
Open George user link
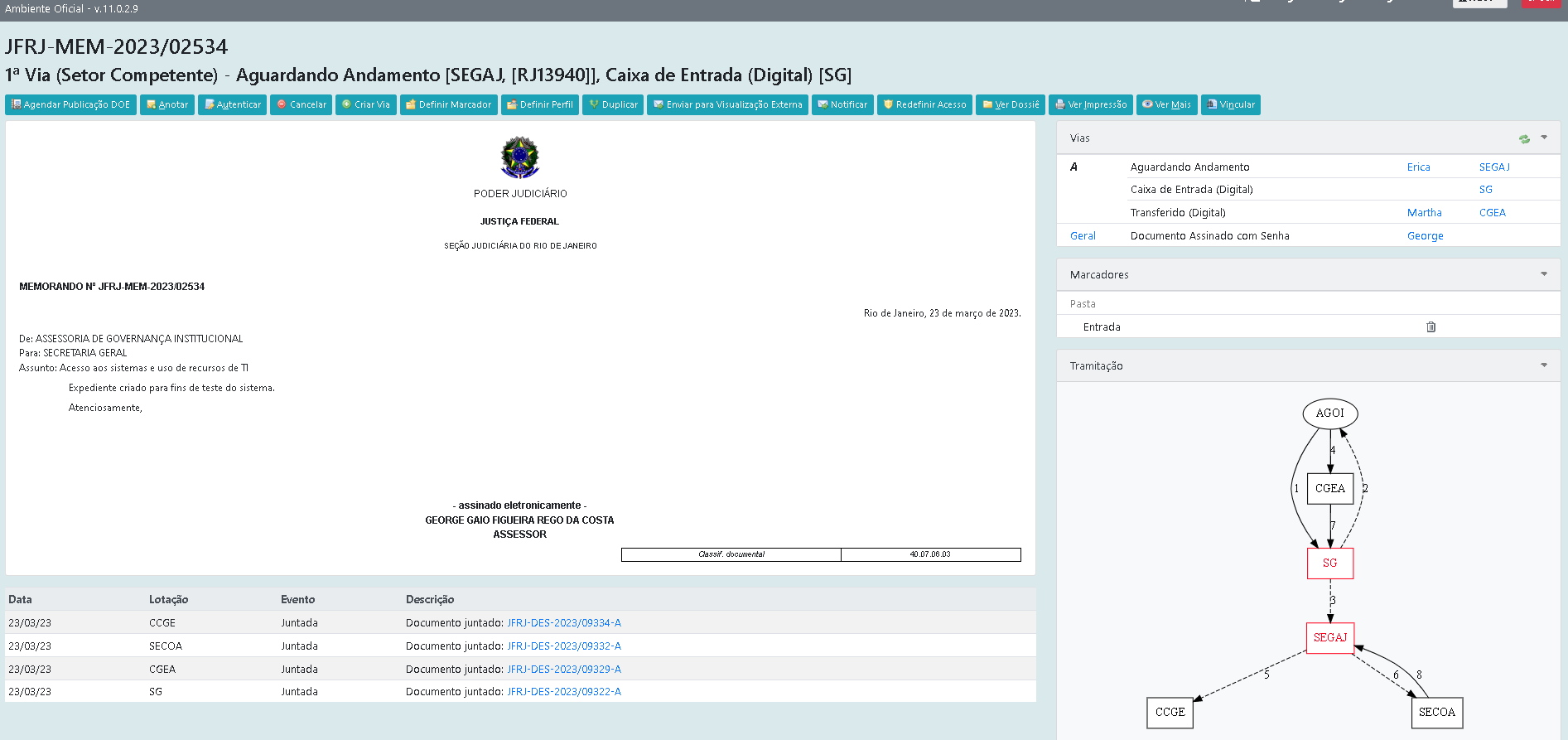1425,236
